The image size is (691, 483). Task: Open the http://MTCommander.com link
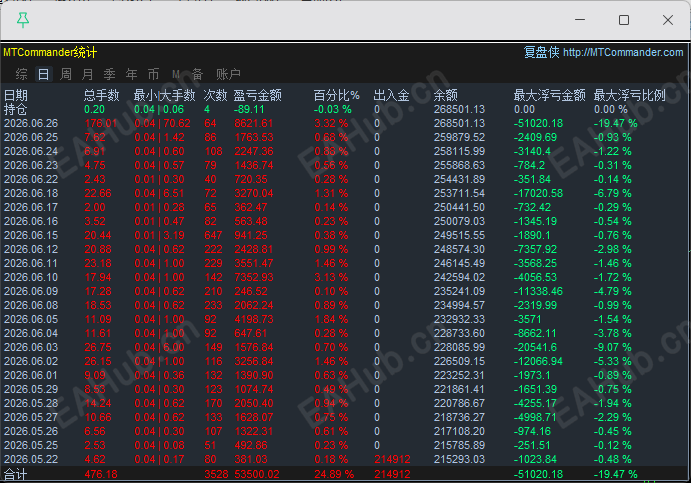tap(623, 52)
